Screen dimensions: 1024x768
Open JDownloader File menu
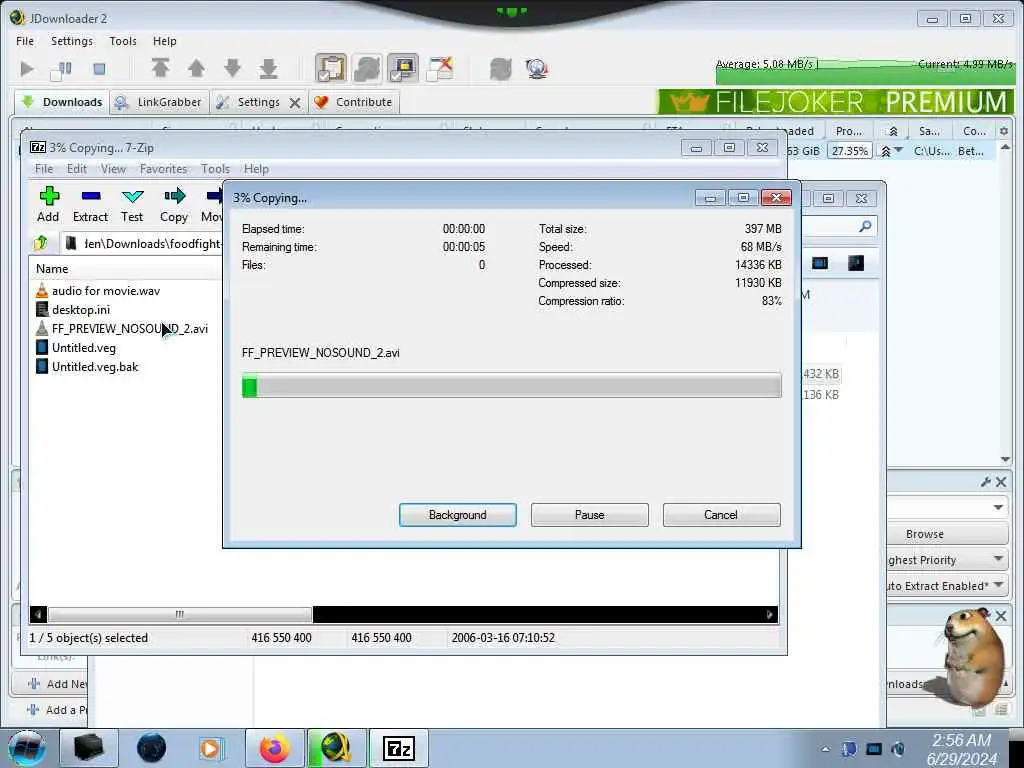25,40
